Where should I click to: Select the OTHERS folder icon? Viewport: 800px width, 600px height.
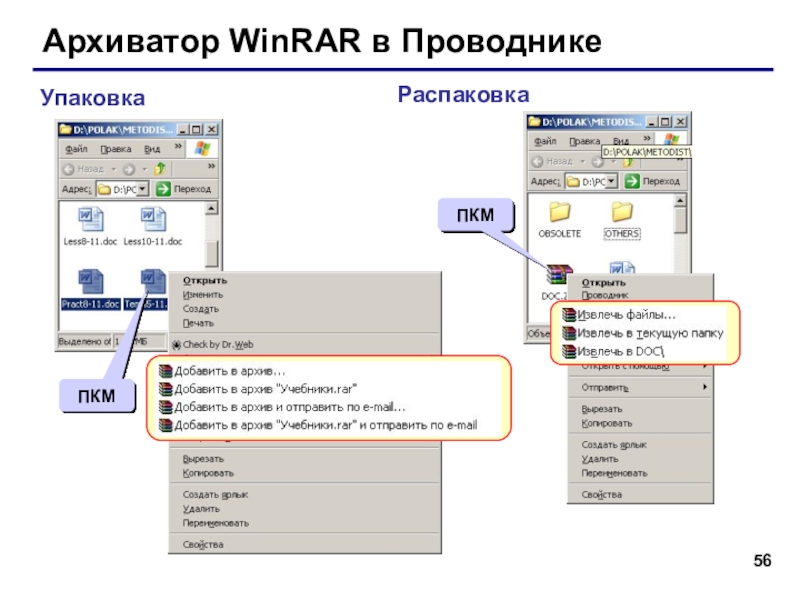click(622, 211)
